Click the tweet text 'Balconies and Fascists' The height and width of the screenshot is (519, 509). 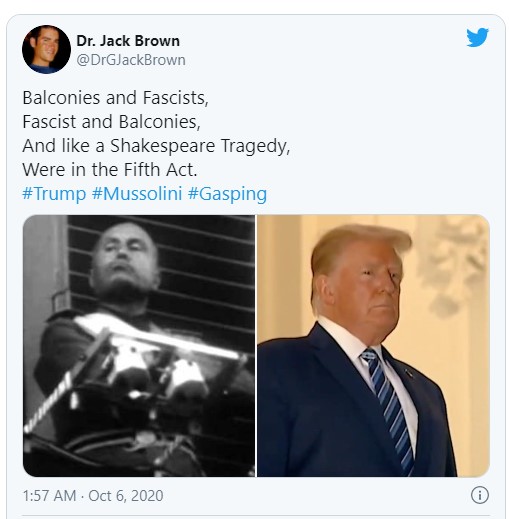pos(115,98)
